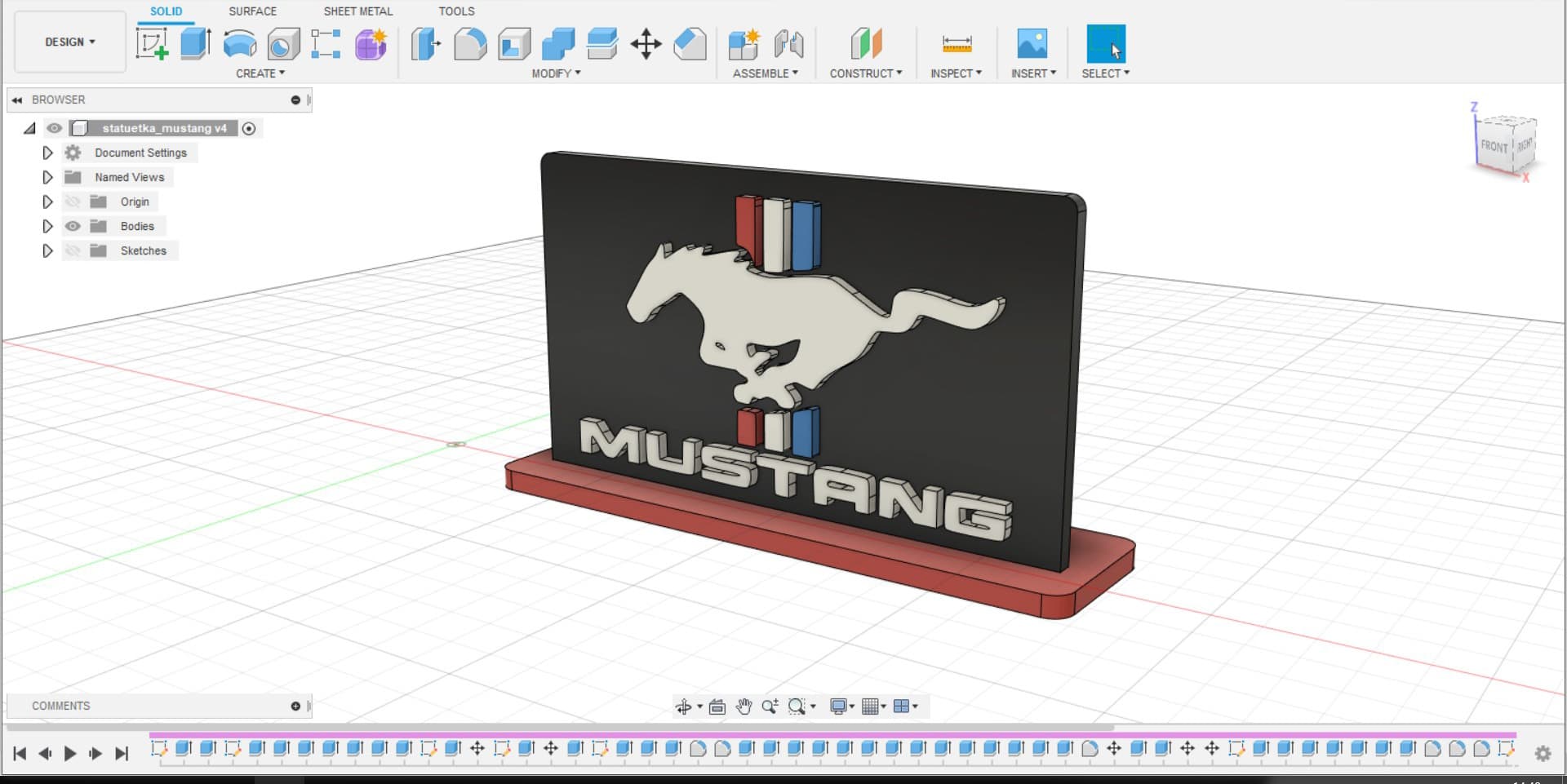Viewport: 1567px width, 784px height.
Task: Expand the Sketches folder
Action: coord(47,250)
